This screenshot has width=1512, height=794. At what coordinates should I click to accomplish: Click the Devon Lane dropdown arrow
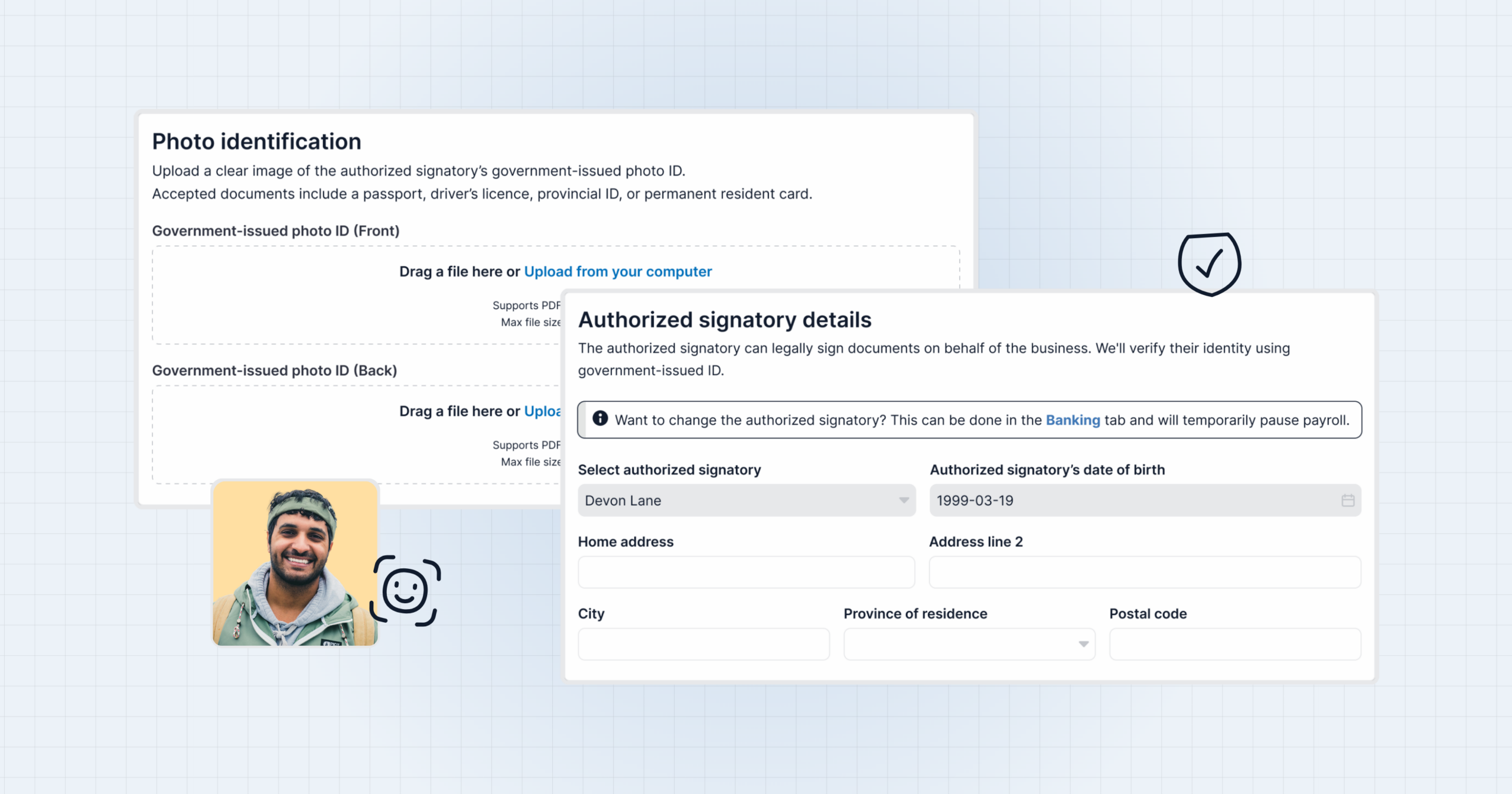pos(904,500)
